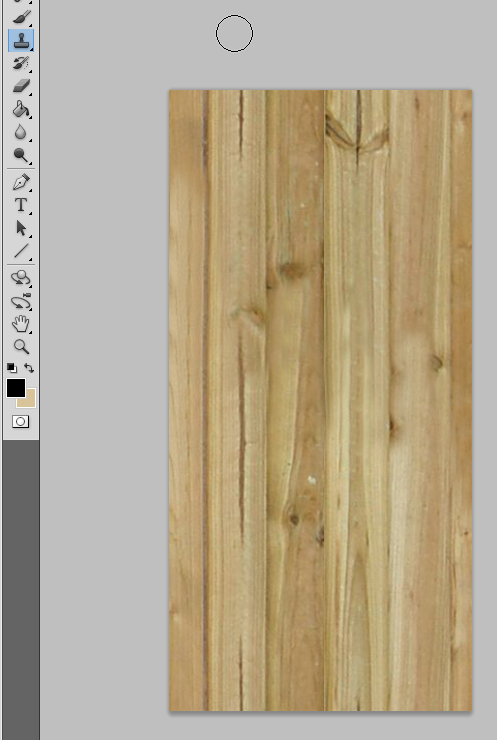Select the 3D Orbit camera tool
497x740 pixels.
pyautogui.click(x=21, y=301)
